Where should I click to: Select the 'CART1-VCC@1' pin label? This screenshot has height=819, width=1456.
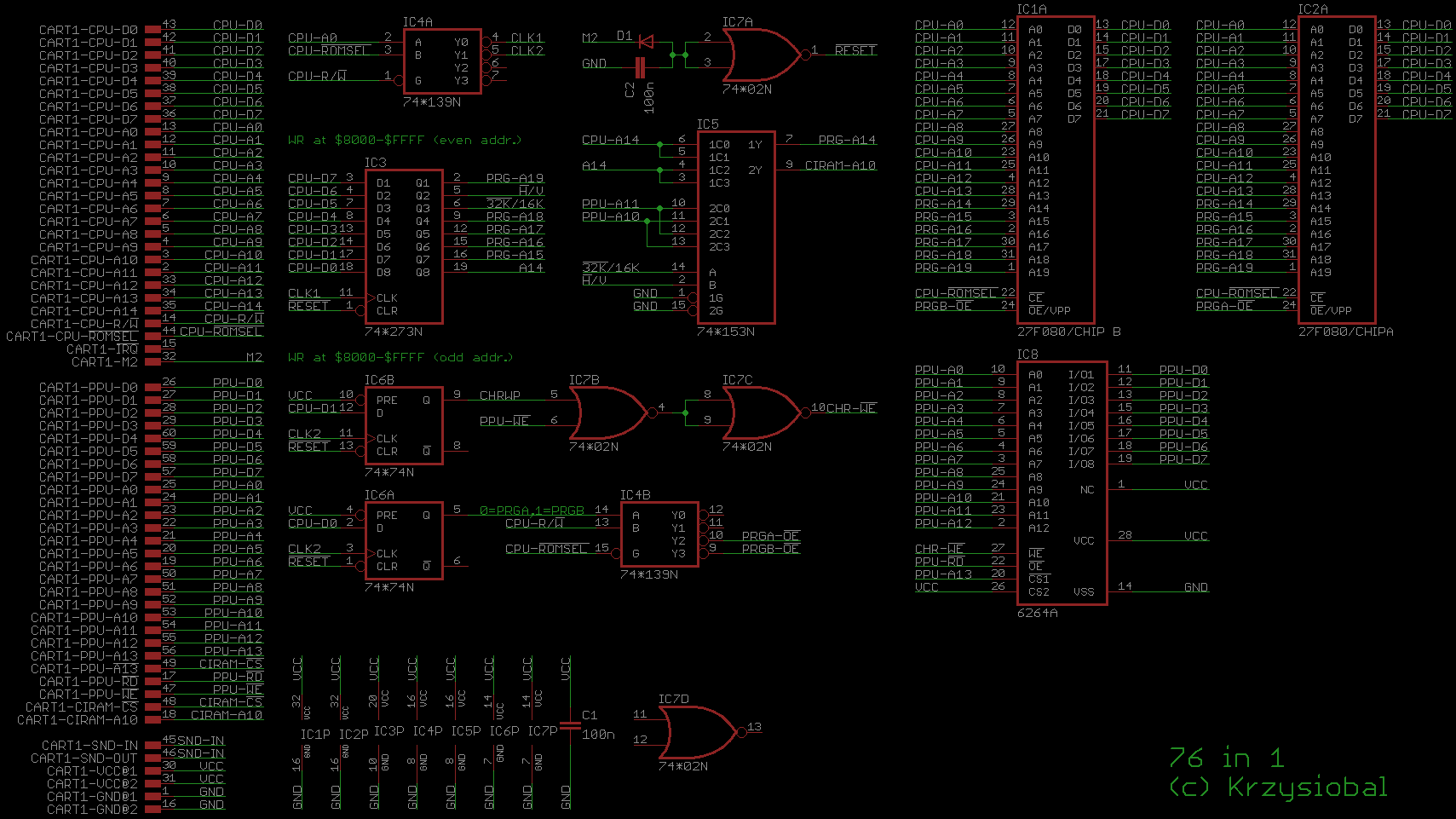[92, 771]
